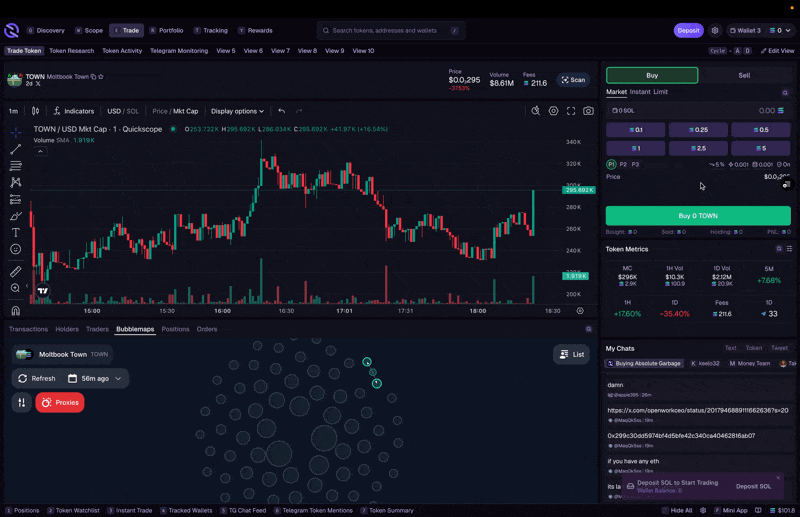Focus the token search field
This screenshot has width=800, height=517.
click(391, 30)
